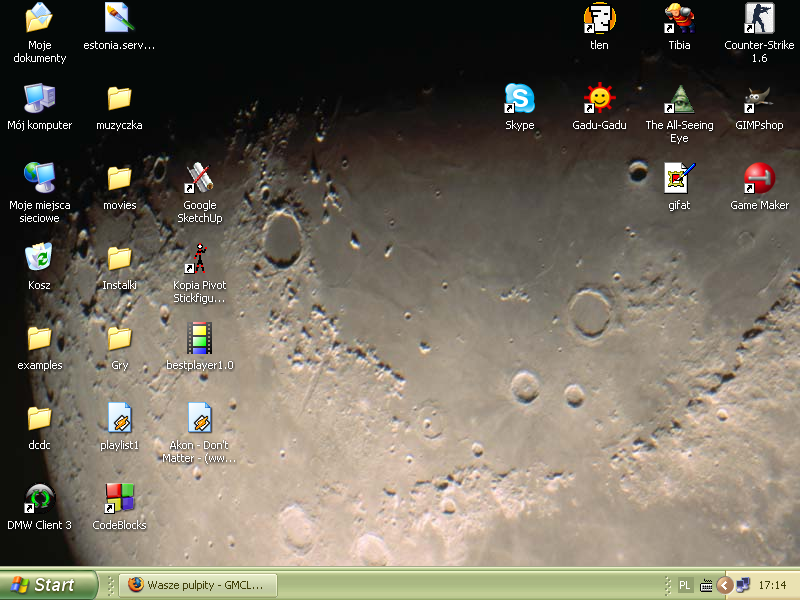
Task: Open The All-Seeing Eye shortcut
Action: click(x=679, y=99)
